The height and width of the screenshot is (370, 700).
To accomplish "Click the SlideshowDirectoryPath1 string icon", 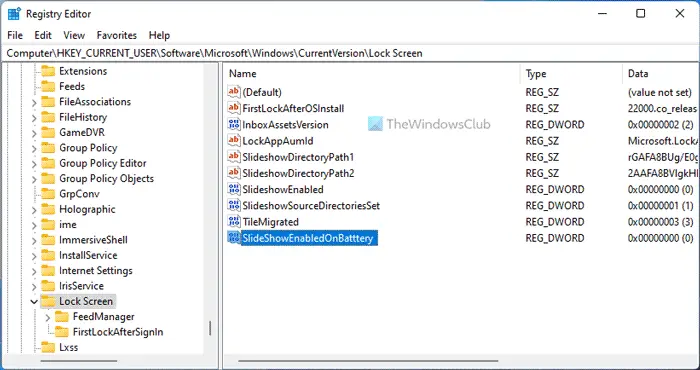I will point(234,157).
